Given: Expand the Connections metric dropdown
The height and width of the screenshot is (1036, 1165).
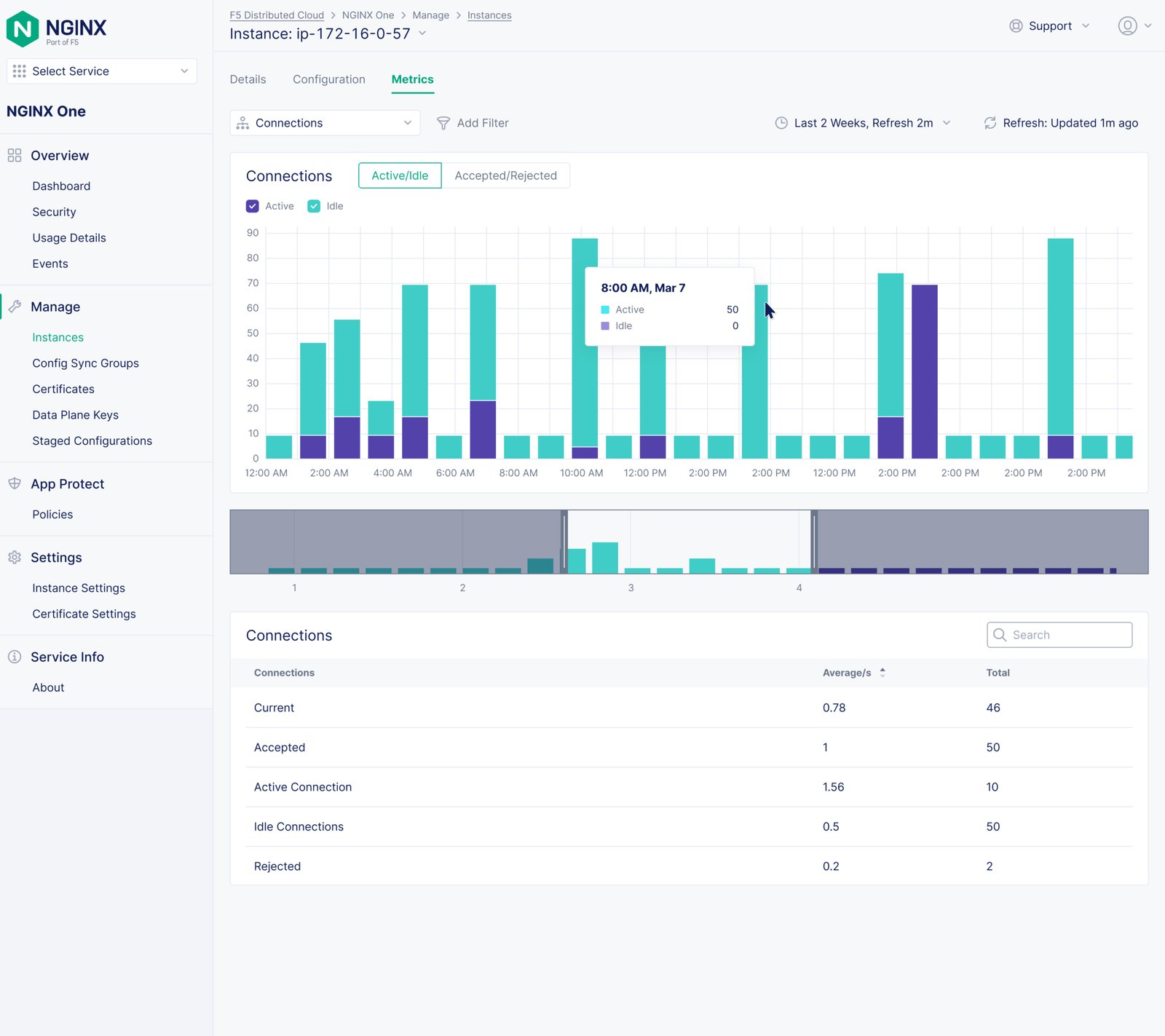Looking at the screenshot, I should point(325,123).
